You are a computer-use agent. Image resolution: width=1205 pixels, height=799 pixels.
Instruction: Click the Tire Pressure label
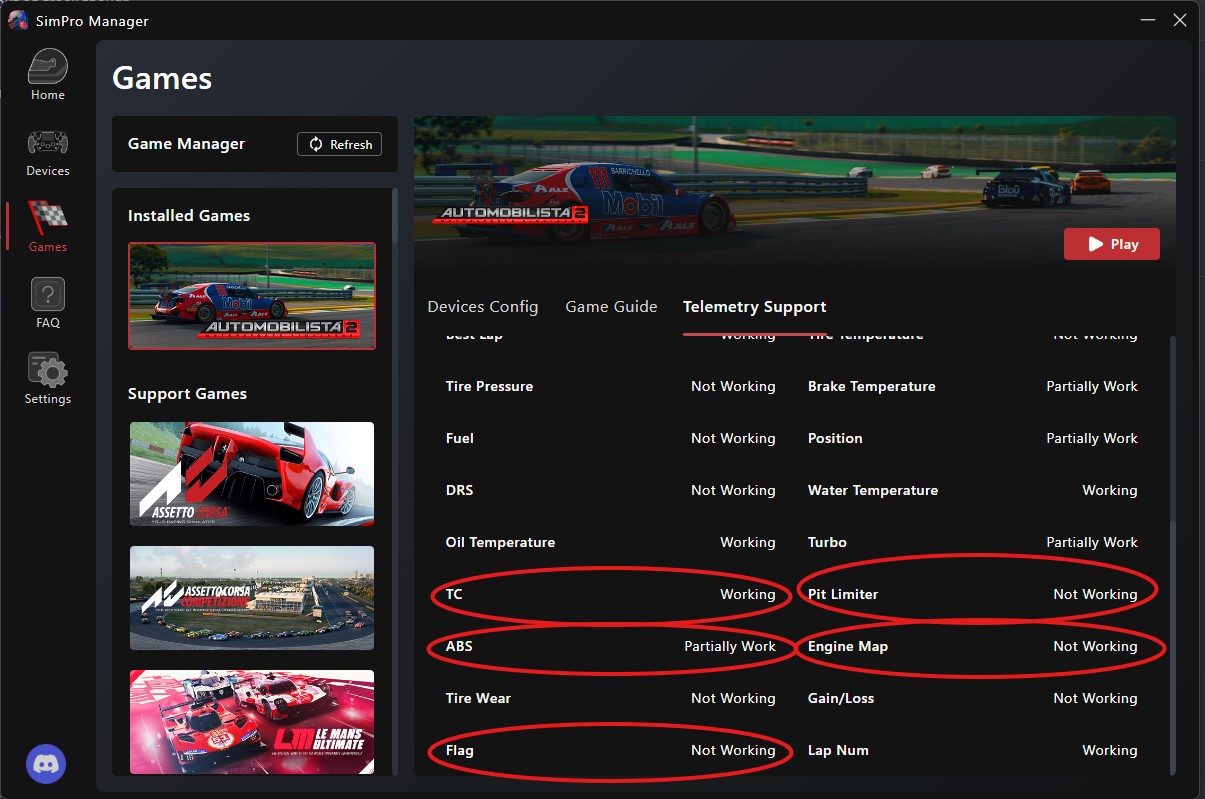point(489,386)
